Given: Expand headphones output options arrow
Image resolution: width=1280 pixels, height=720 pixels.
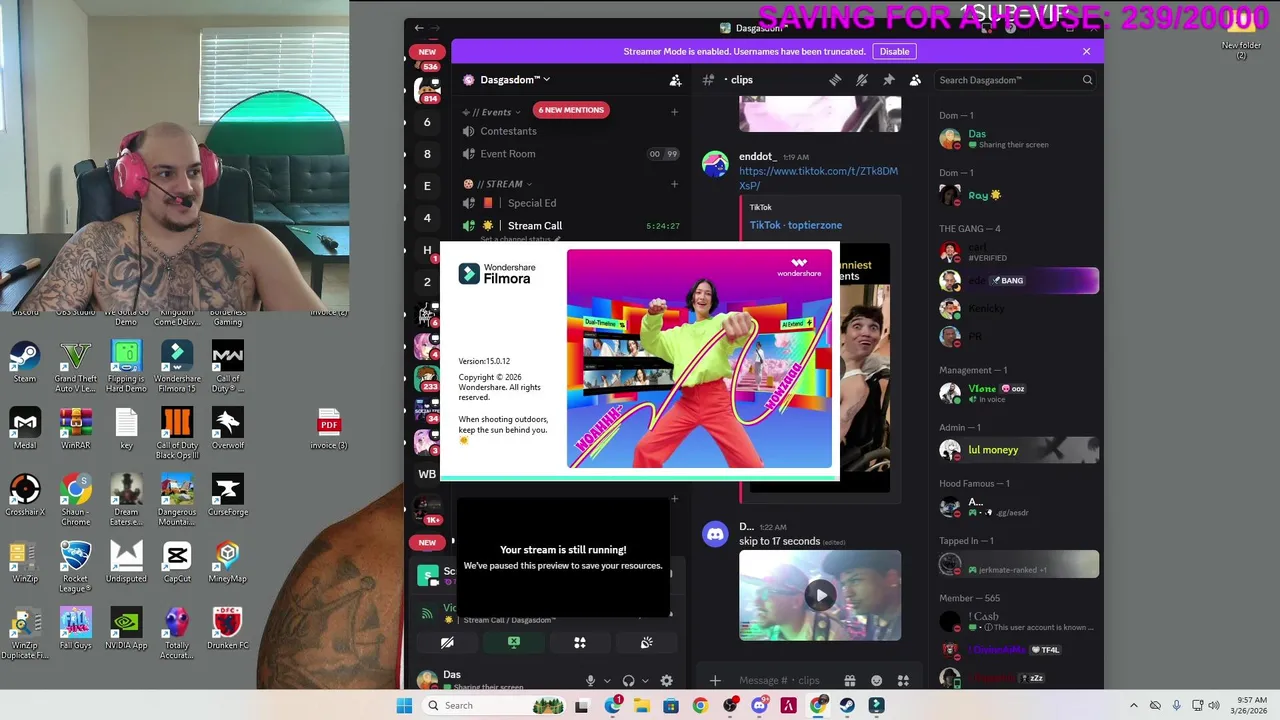Looking at the screenshot, I should click(644, 681).
